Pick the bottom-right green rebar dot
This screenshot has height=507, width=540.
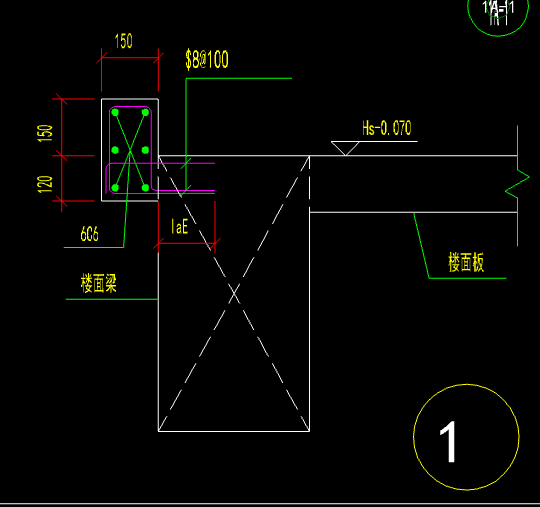(x=145, y=188)
